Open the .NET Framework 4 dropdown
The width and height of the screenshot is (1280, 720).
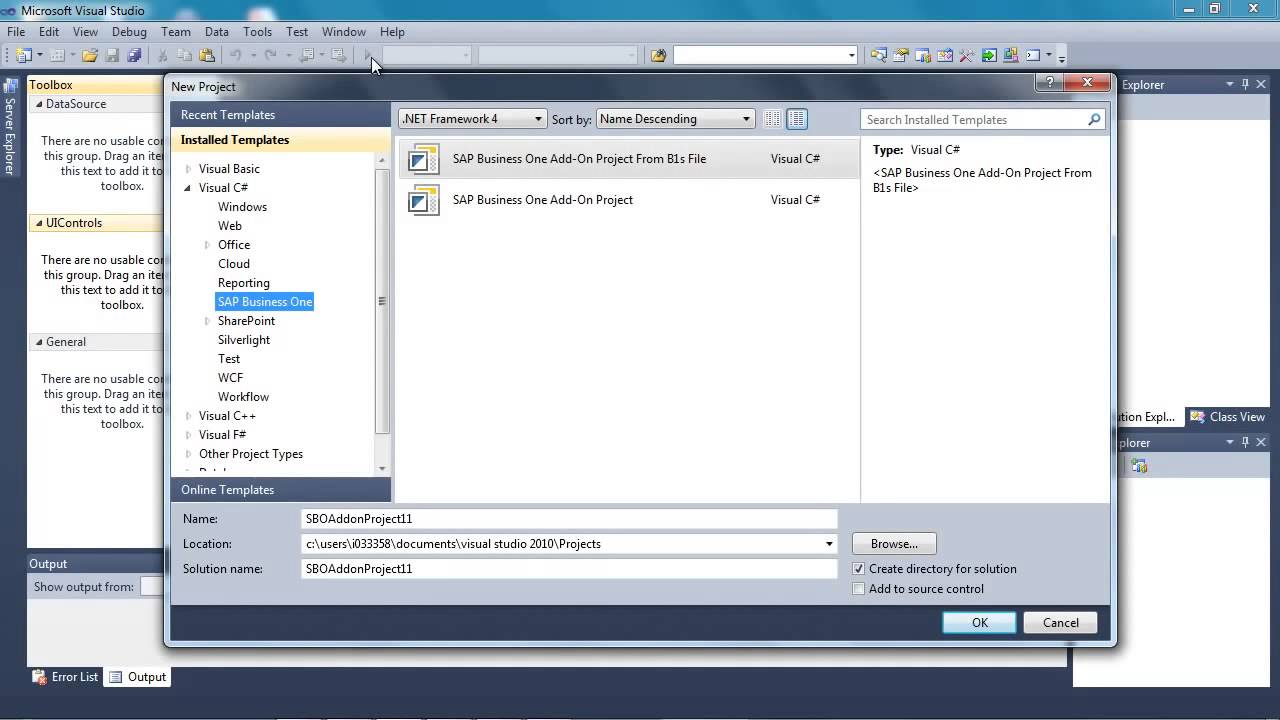point(472,119)
